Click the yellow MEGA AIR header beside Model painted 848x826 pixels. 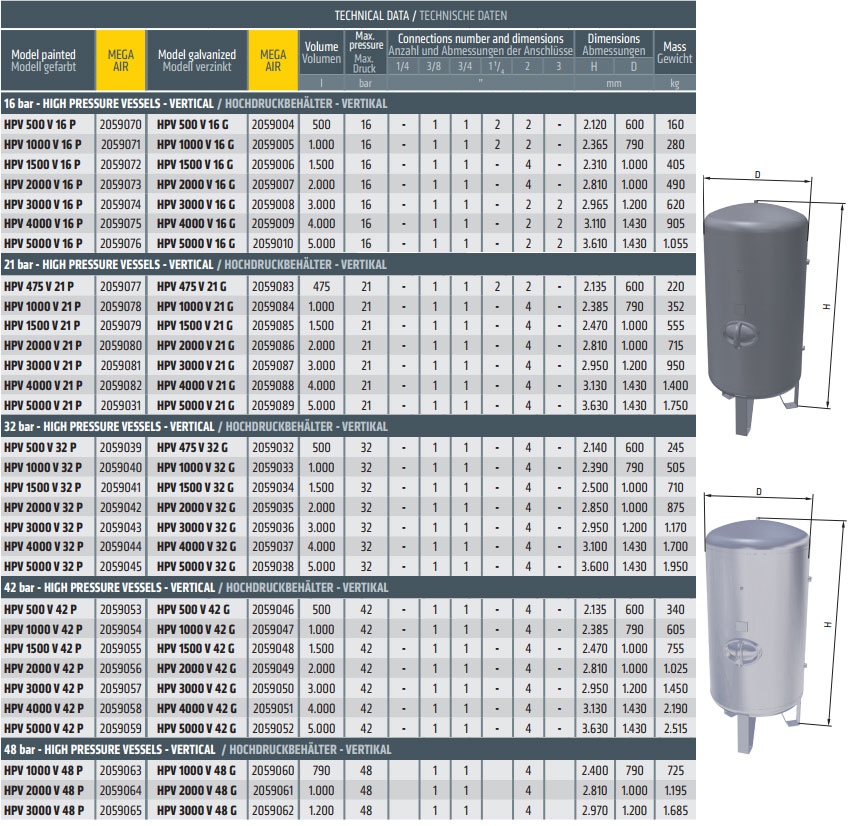(121, 60)
